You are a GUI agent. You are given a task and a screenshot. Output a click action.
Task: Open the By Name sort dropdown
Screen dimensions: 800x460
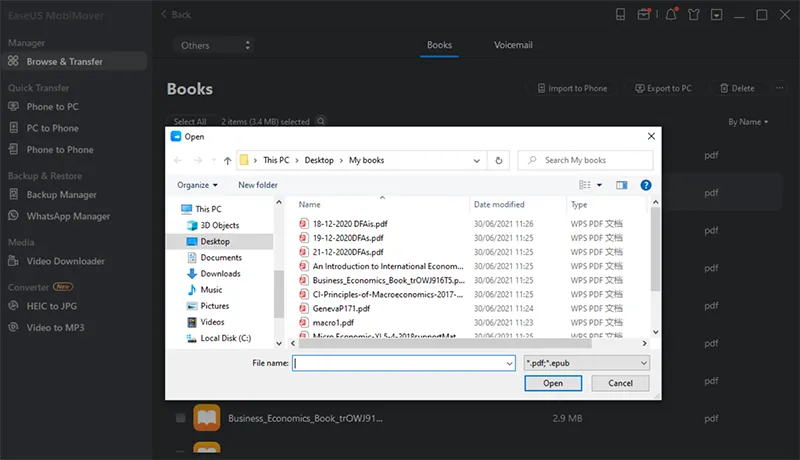pyautogui.click(x=748, y=122)
